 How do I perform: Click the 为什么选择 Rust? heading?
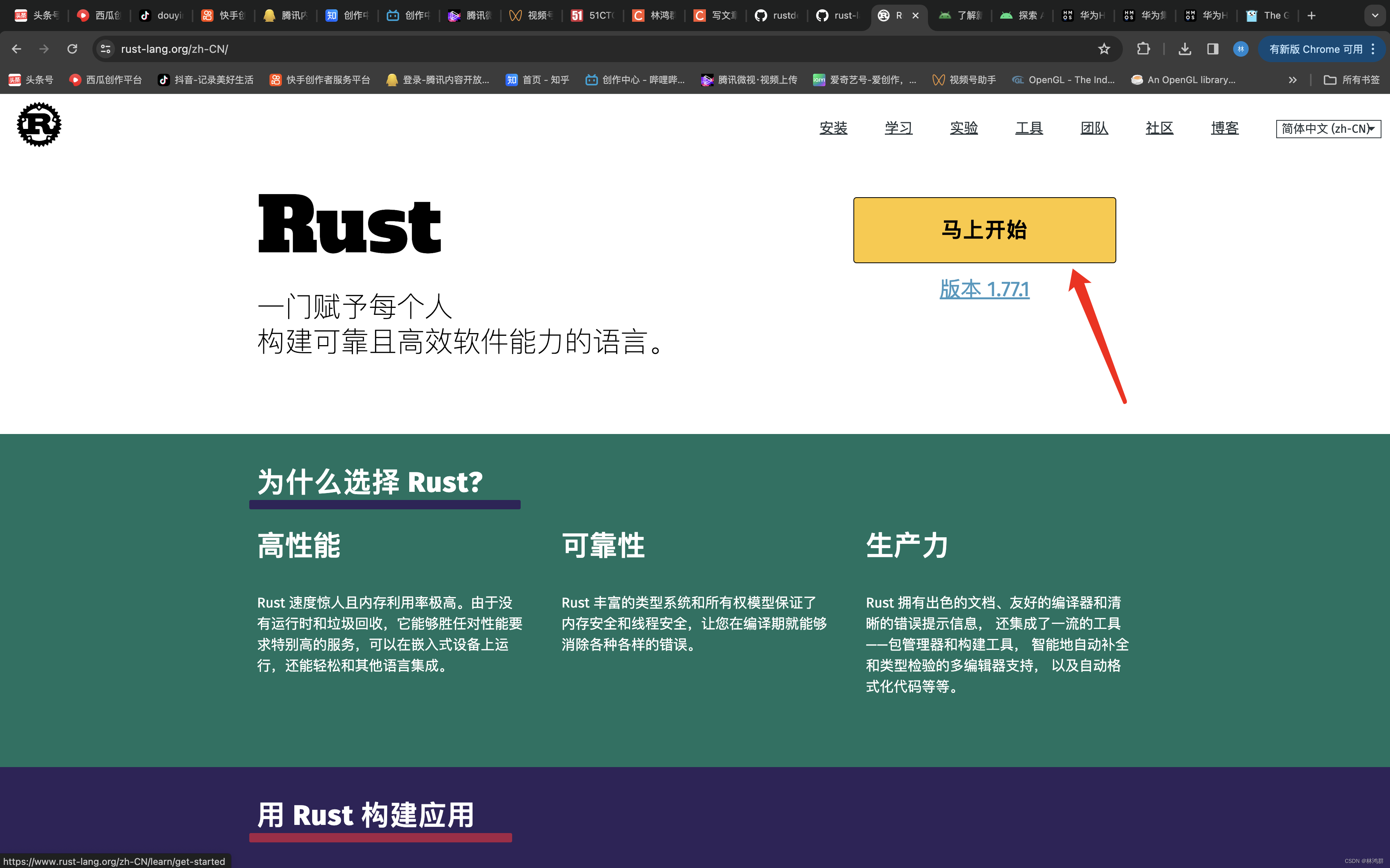[x=370, y=482]
